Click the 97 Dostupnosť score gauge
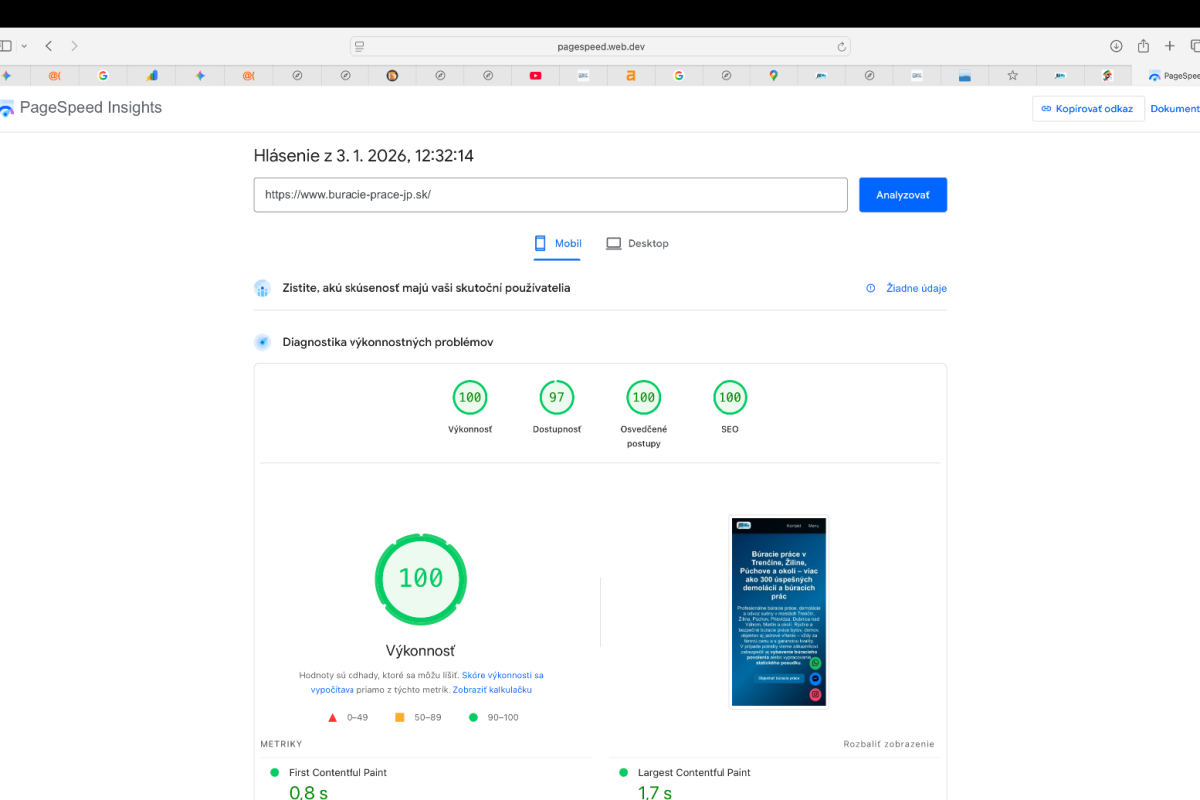 point(556,398)
